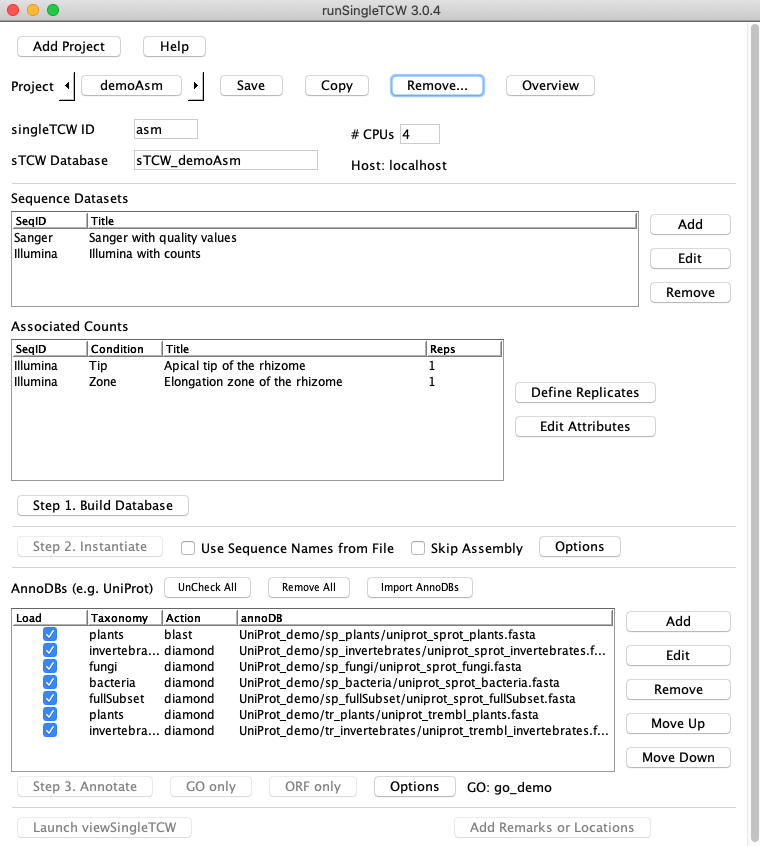Click the # CPUs field
Image resolution: width=760 pixels, height=846 pixels.
coord(419,134)
